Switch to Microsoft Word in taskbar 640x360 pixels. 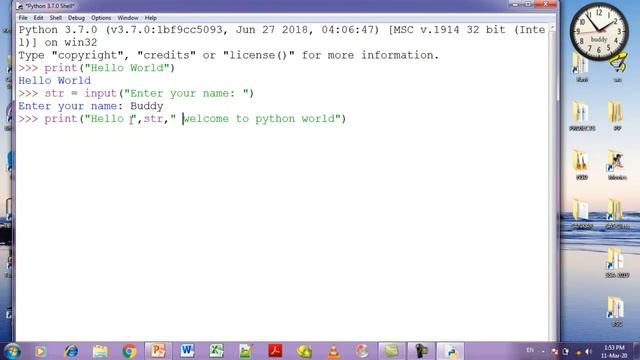click(x=187, y=351)
